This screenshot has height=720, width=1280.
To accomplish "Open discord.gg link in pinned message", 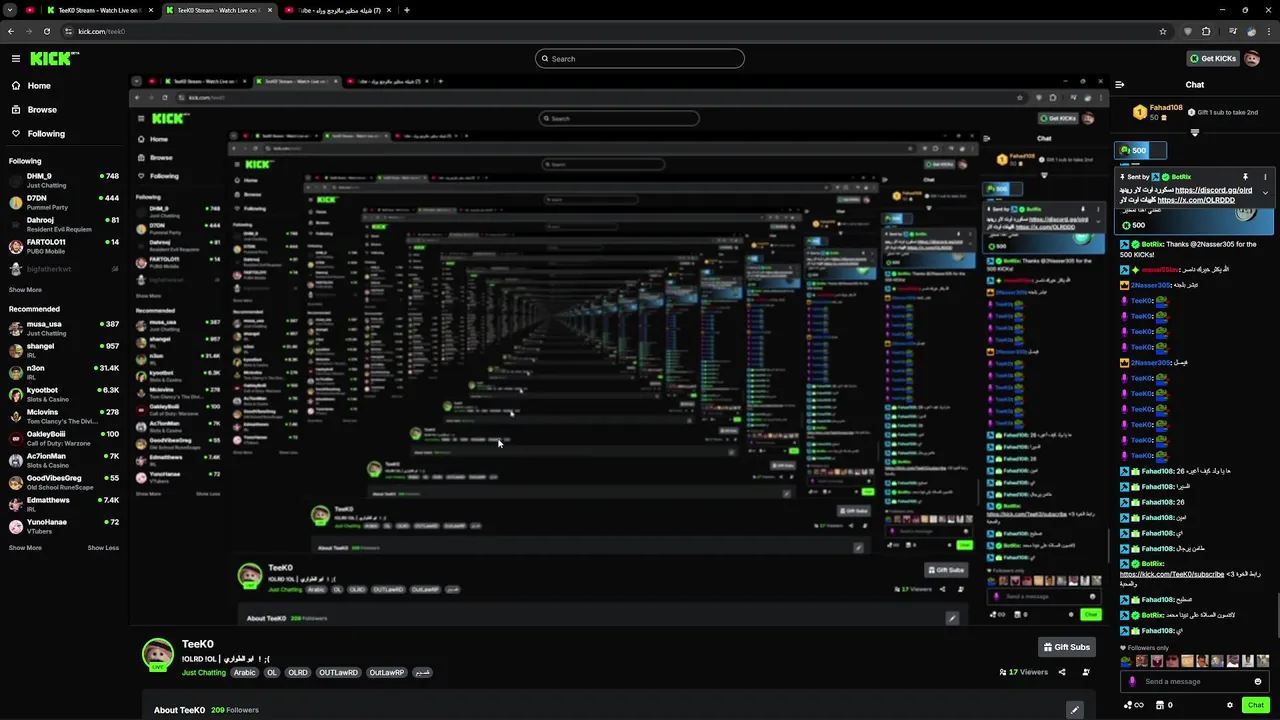I will tap(1214, 190).
